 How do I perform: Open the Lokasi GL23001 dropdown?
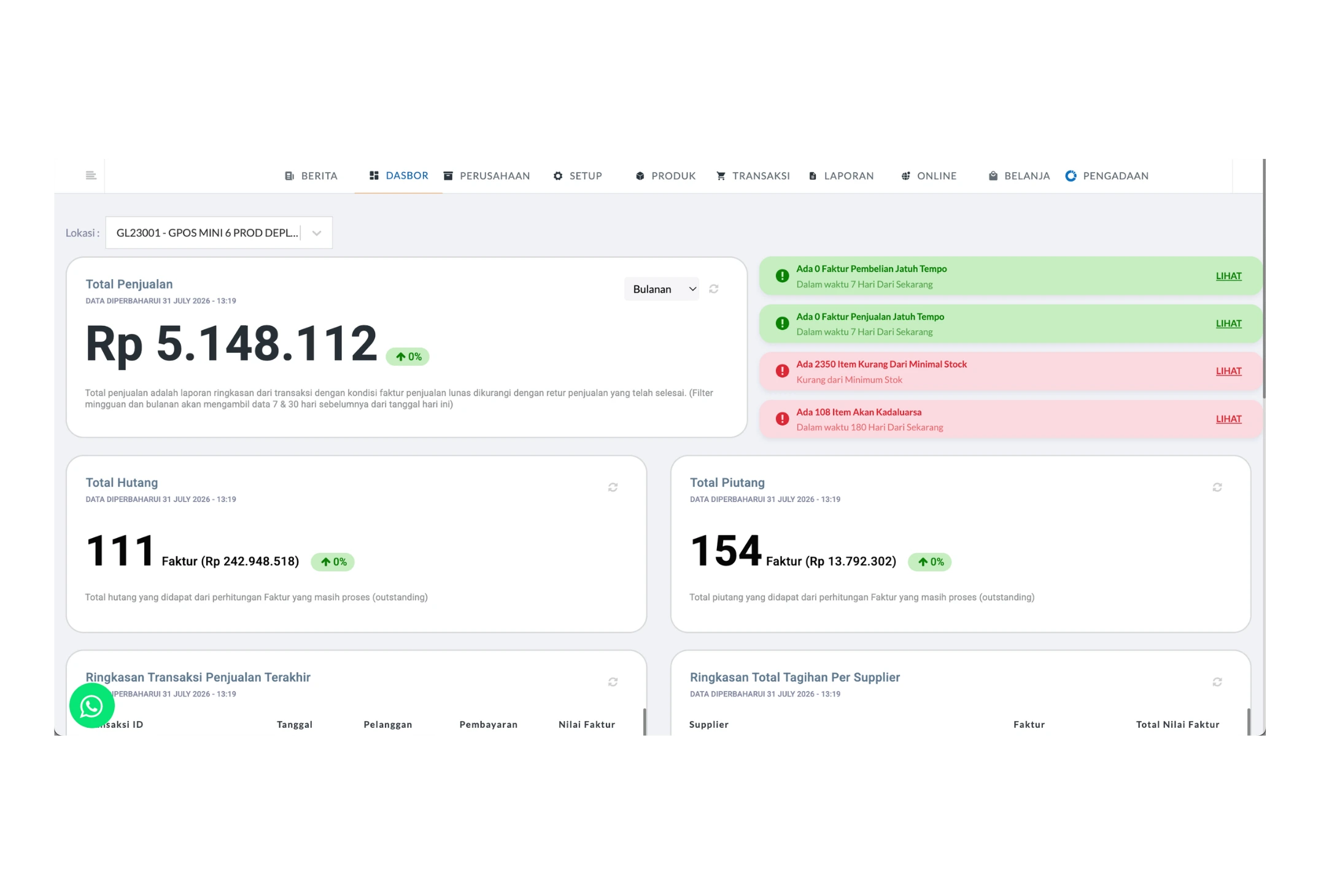coord(219,233)
